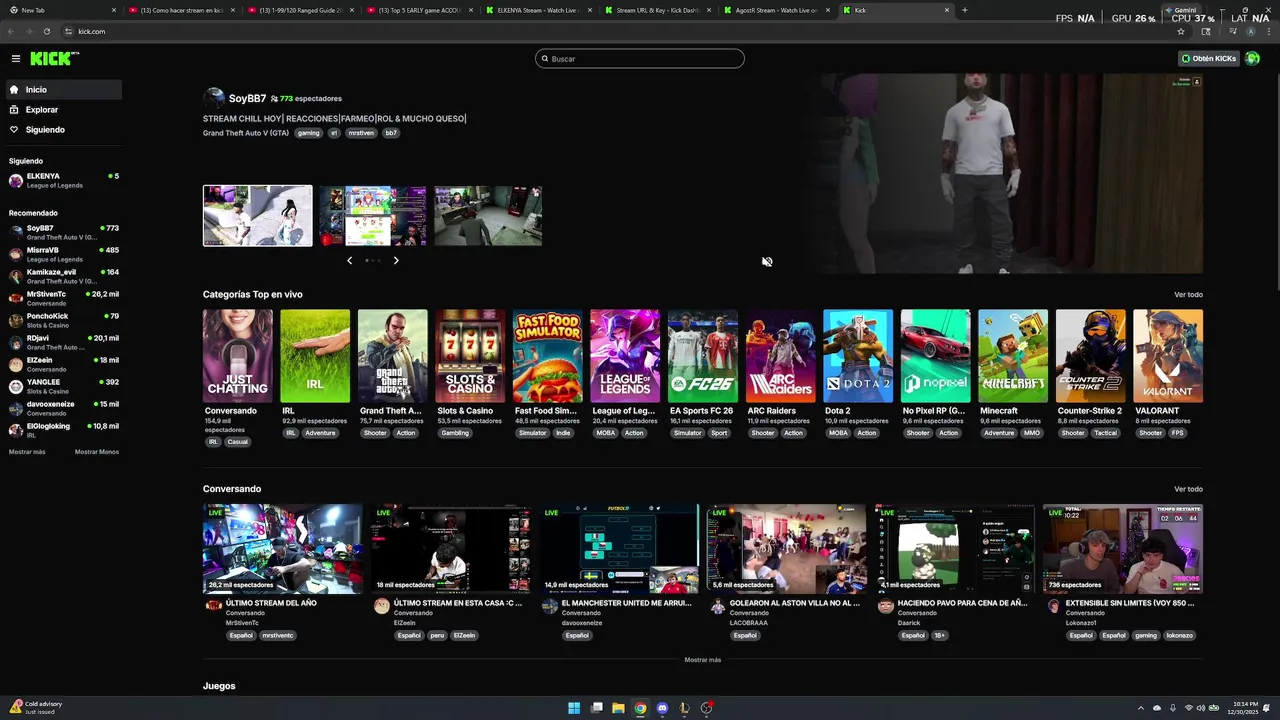This screenshot has width=1280, height=720.
Task: Open EL MANCHESTER UNITED stream title
Action: click(626, 603)
